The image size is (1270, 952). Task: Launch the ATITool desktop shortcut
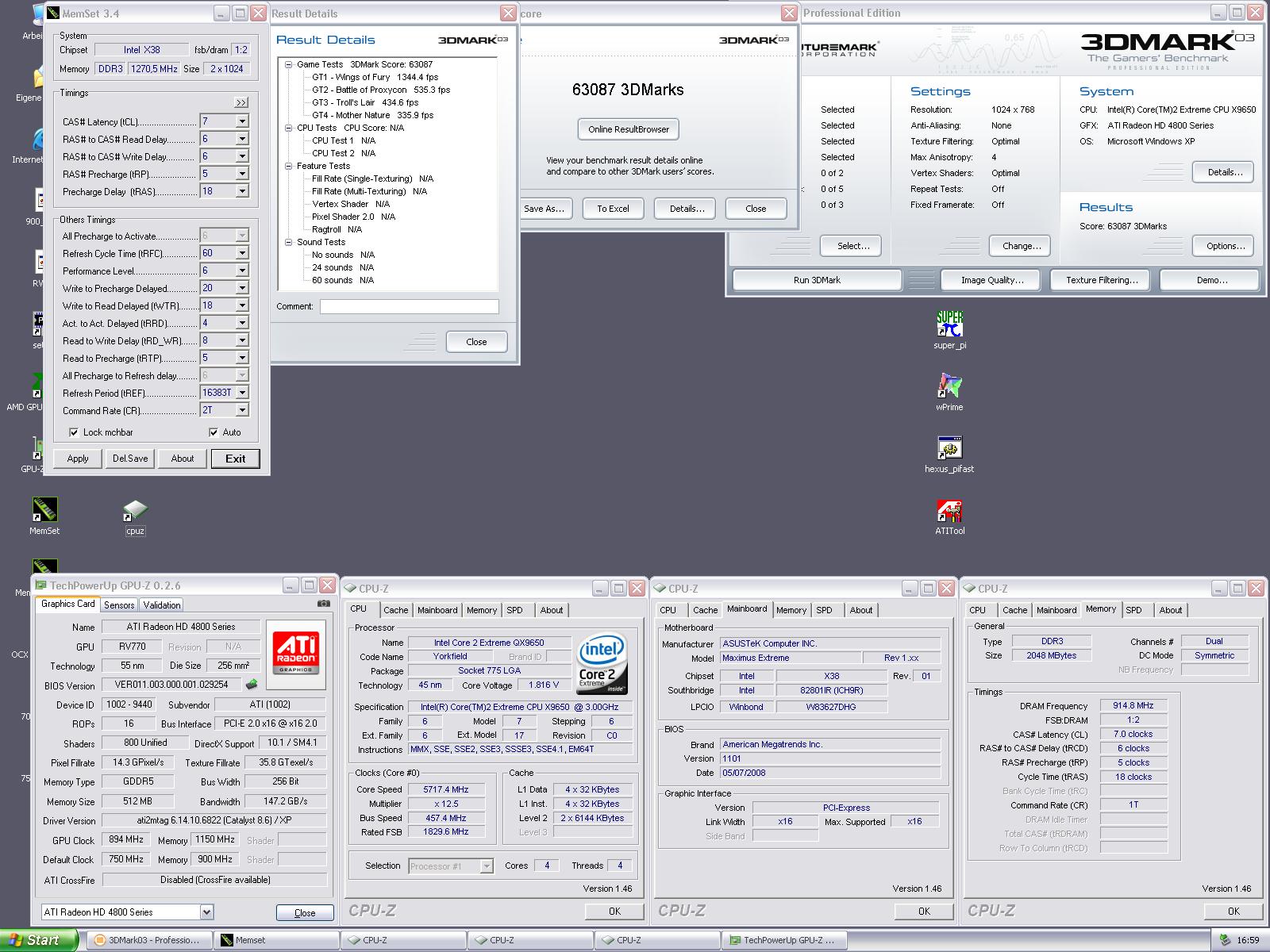tap(949, 511)
